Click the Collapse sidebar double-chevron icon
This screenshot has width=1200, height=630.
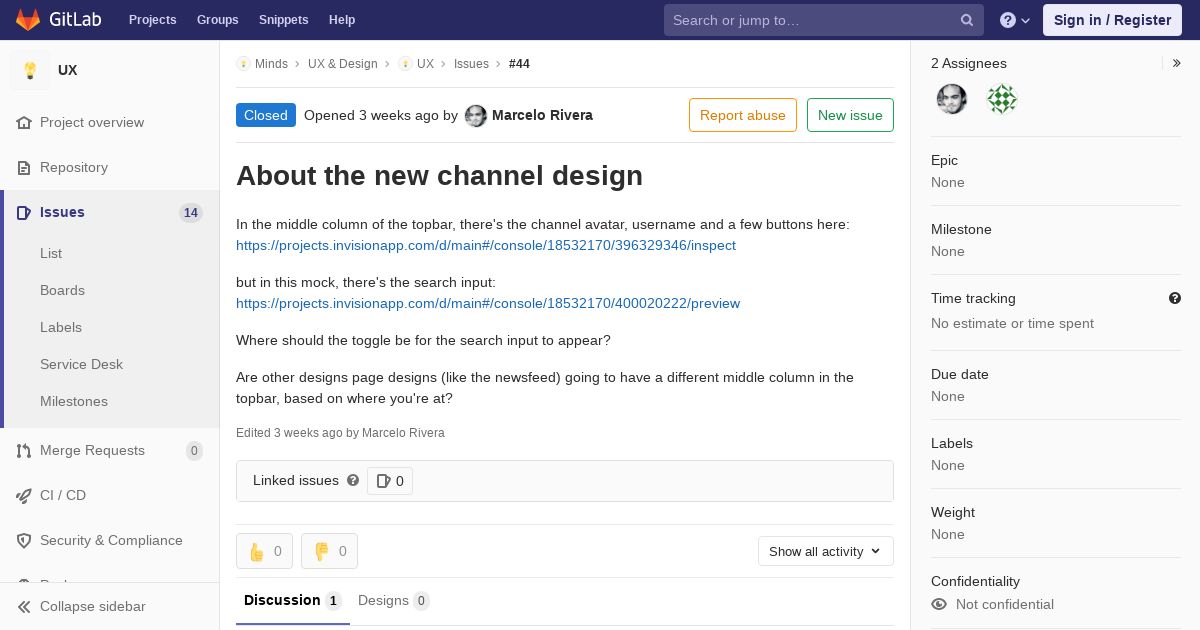pyautogui.click(x=24, y=607)
